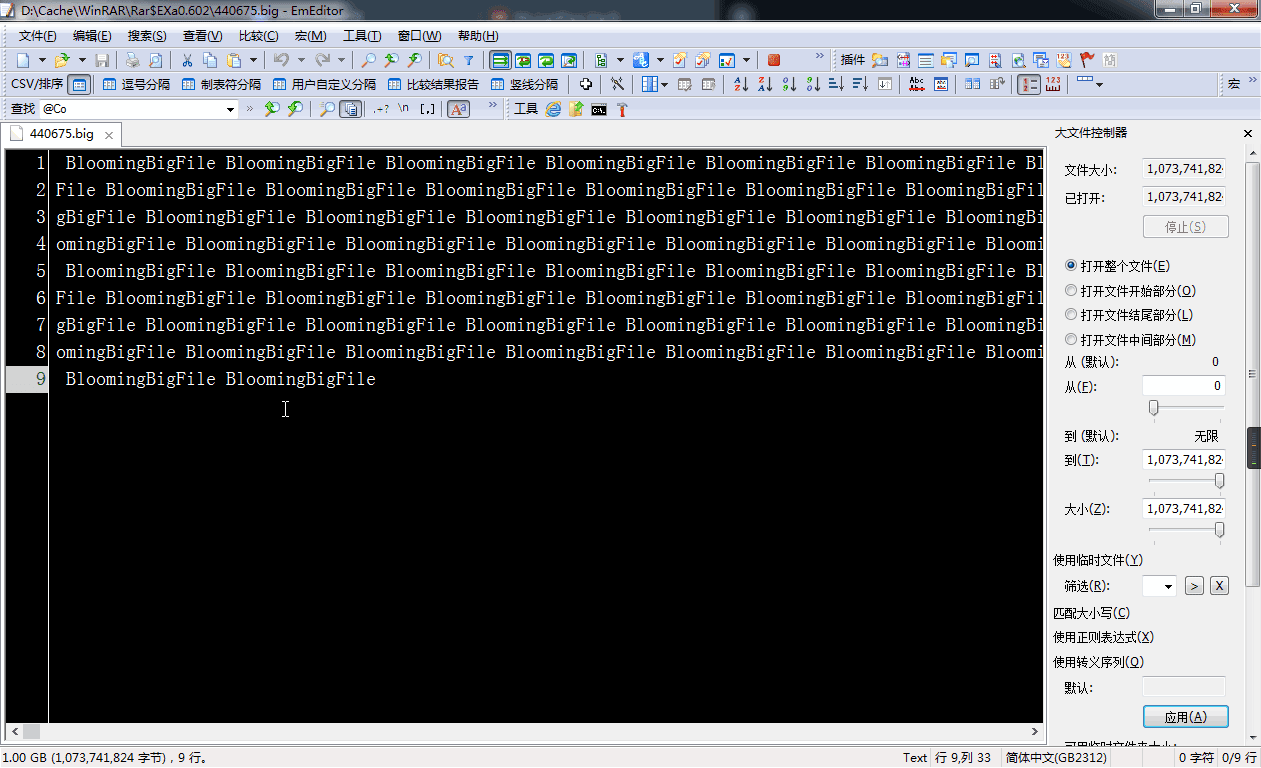
Task: Click the red record macro icon
Action: pyautogui.click(x=774, y=60)
